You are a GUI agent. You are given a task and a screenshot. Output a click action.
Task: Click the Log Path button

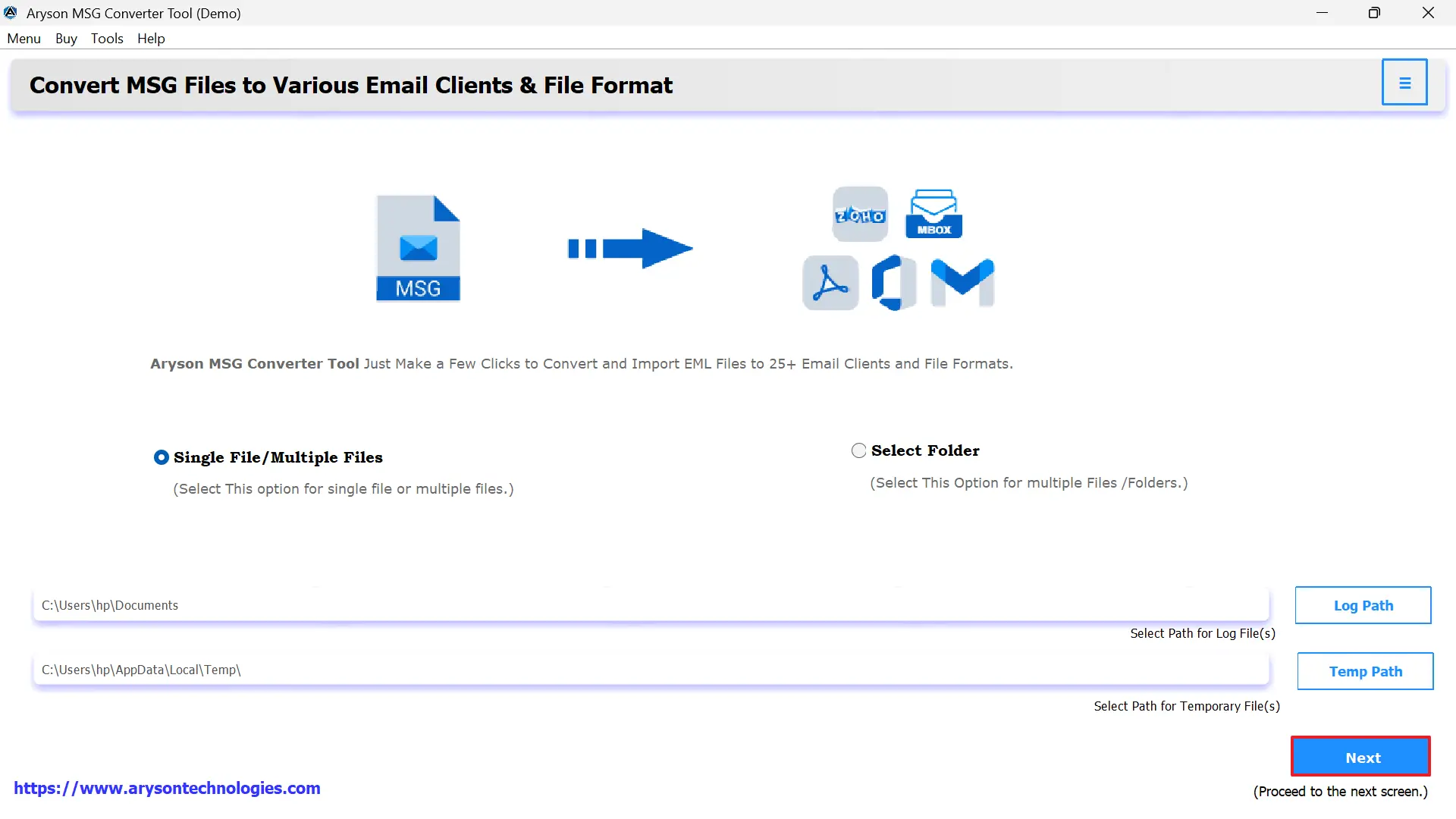(x=1363, y=605)
